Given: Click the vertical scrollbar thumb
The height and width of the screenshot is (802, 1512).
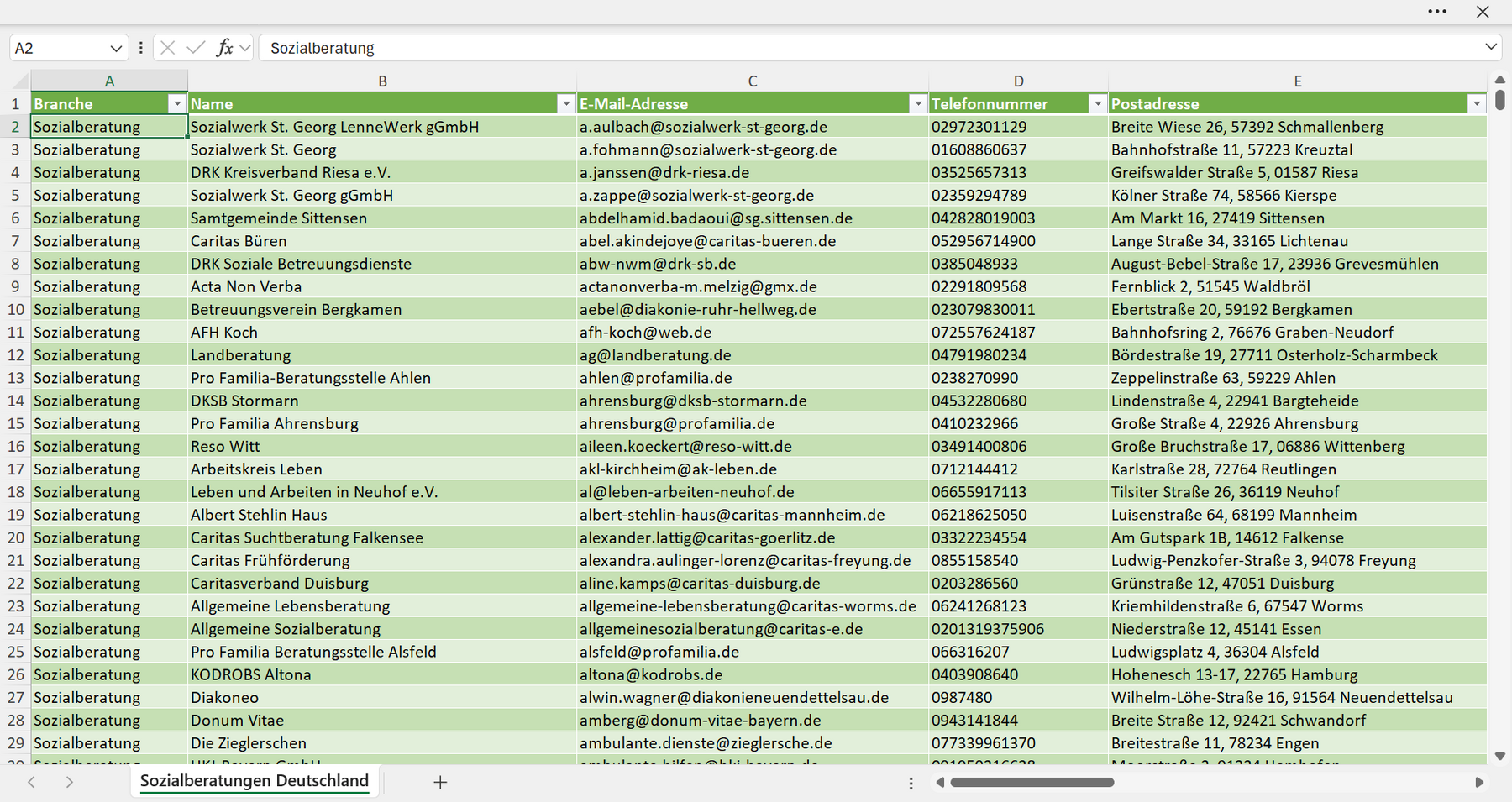Looking at the screenshot, I should 1500,100.
